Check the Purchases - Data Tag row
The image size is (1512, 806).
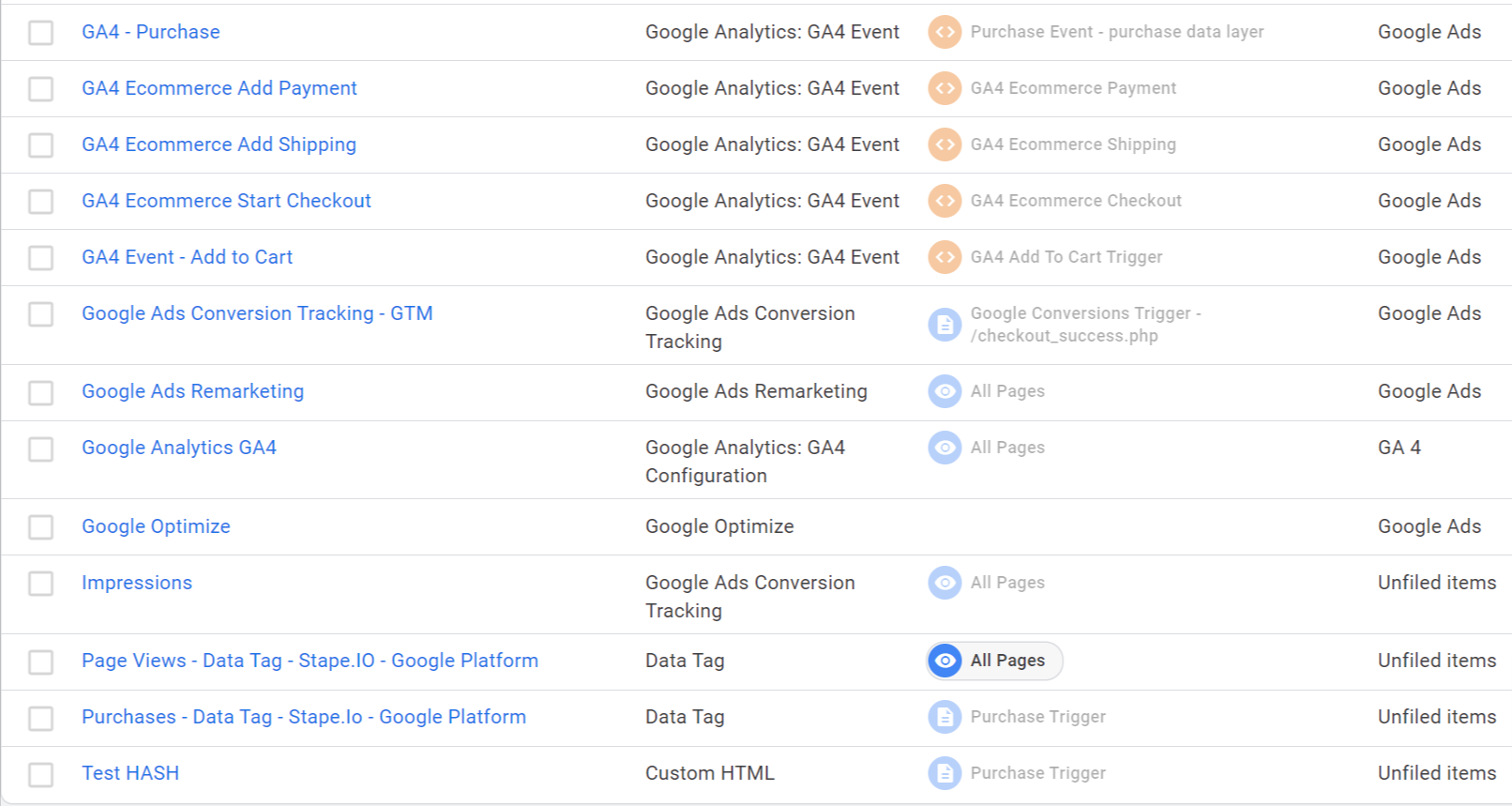[40, 718]
